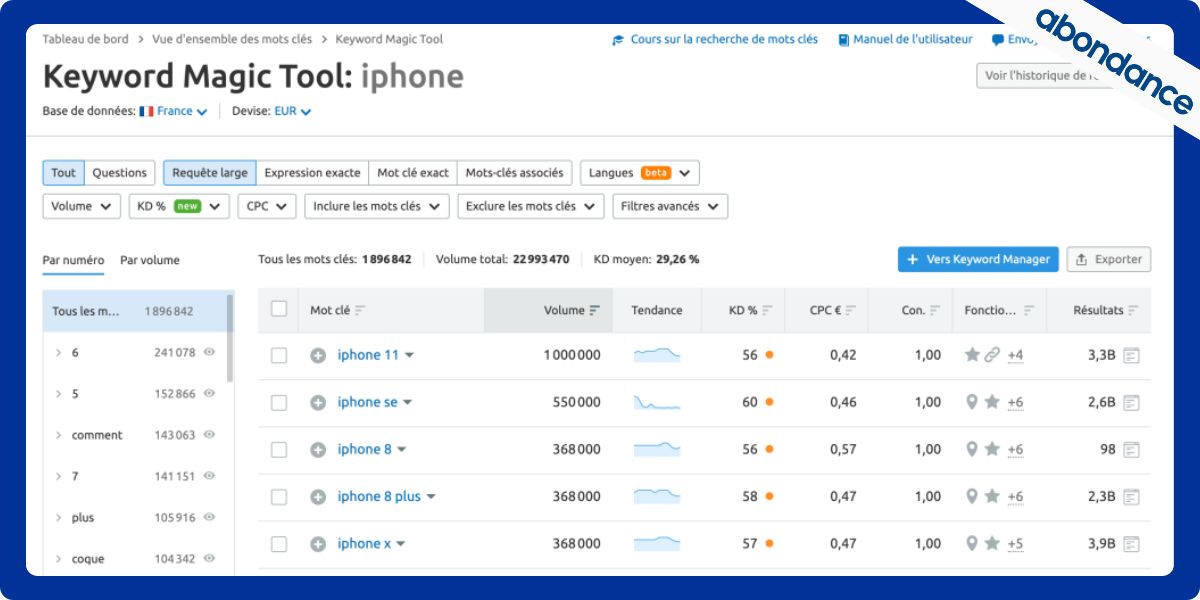This screenshot has width=1200, height=600.
Task: Go to Tableau de bord breadcrumb
Action: tap(85, 40)
